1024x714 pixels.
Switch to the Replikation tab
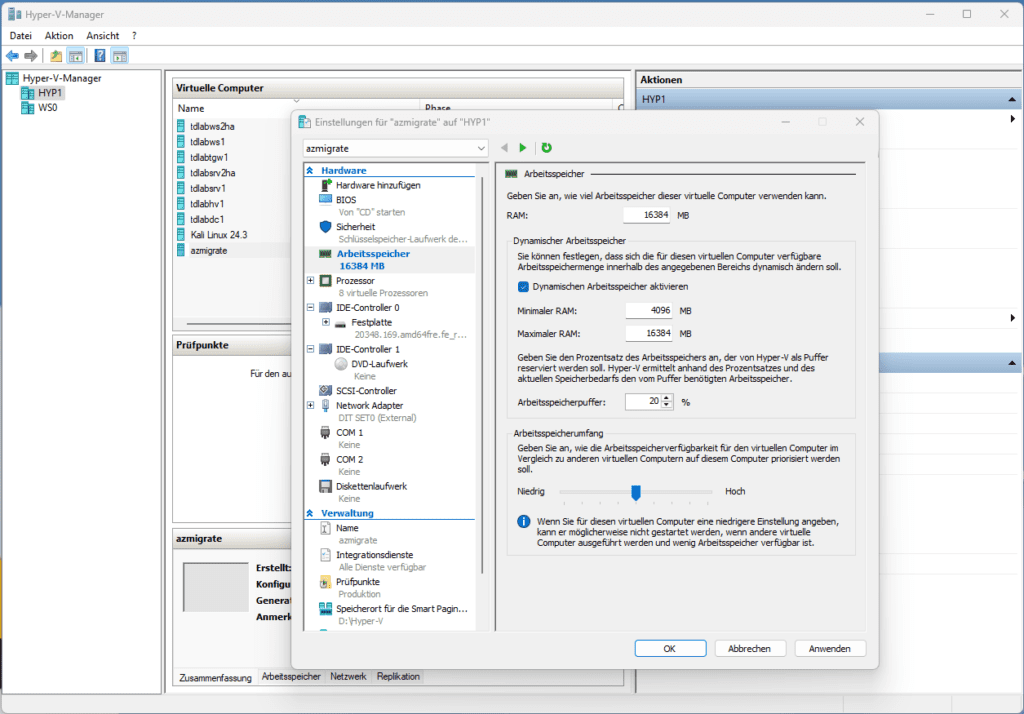[398, 677]
